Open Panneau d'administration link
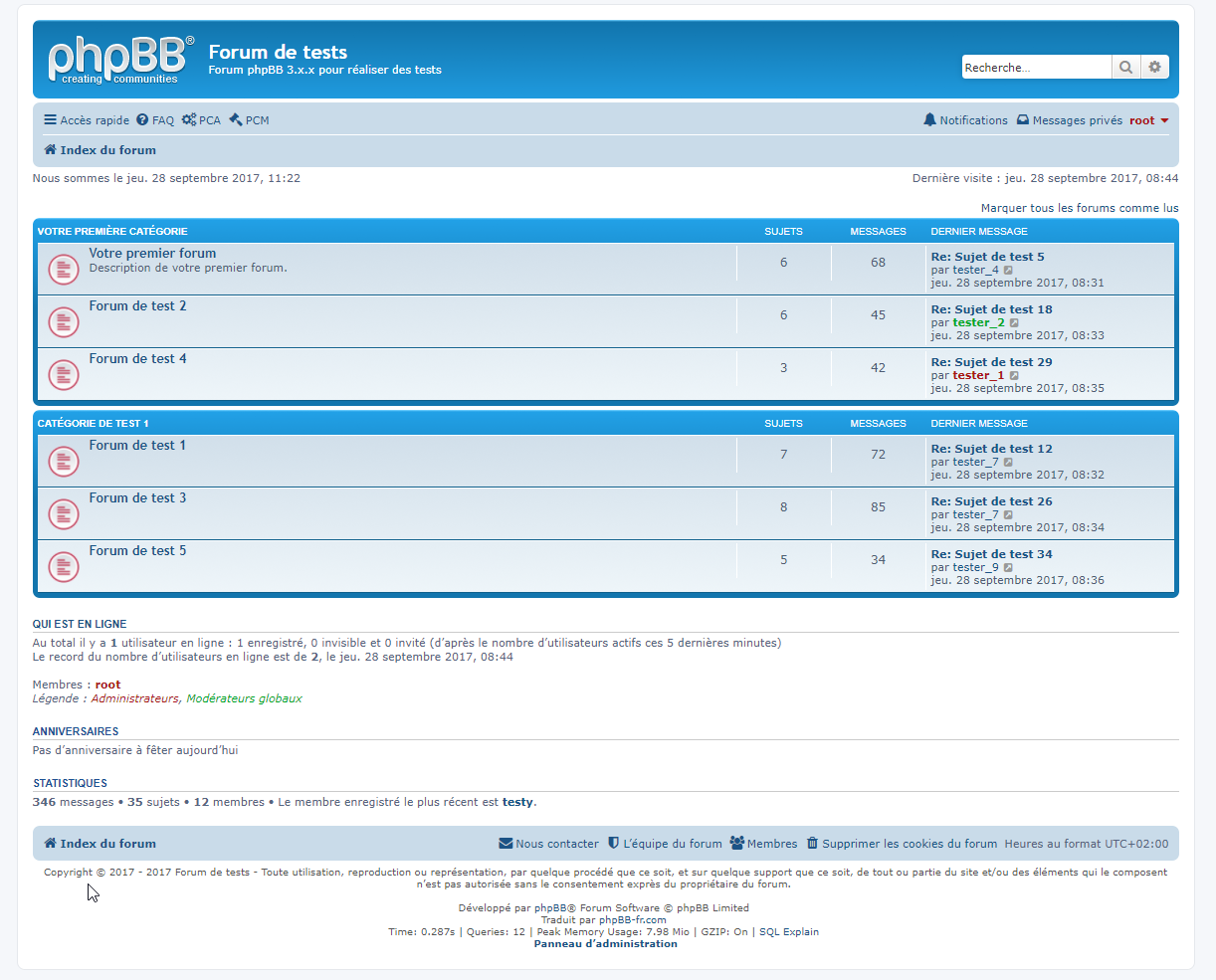Image resolution: width=1216 pixels, height=980 pixels. [x=605, y=944]
